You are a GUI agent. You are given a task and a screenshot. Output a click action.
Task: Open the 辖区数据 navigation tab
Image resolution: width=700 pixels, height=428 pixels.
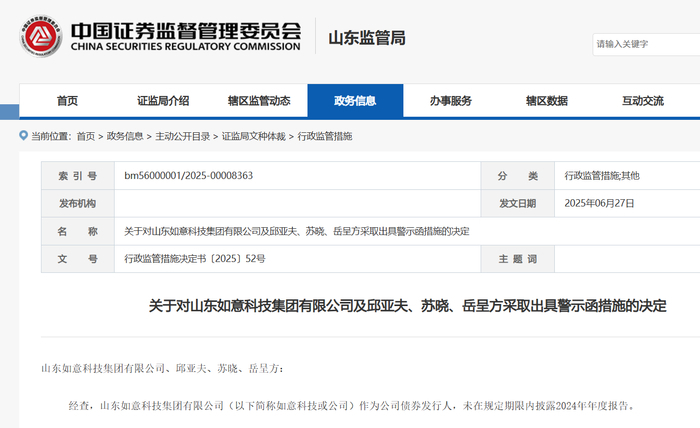click(547, 101)
